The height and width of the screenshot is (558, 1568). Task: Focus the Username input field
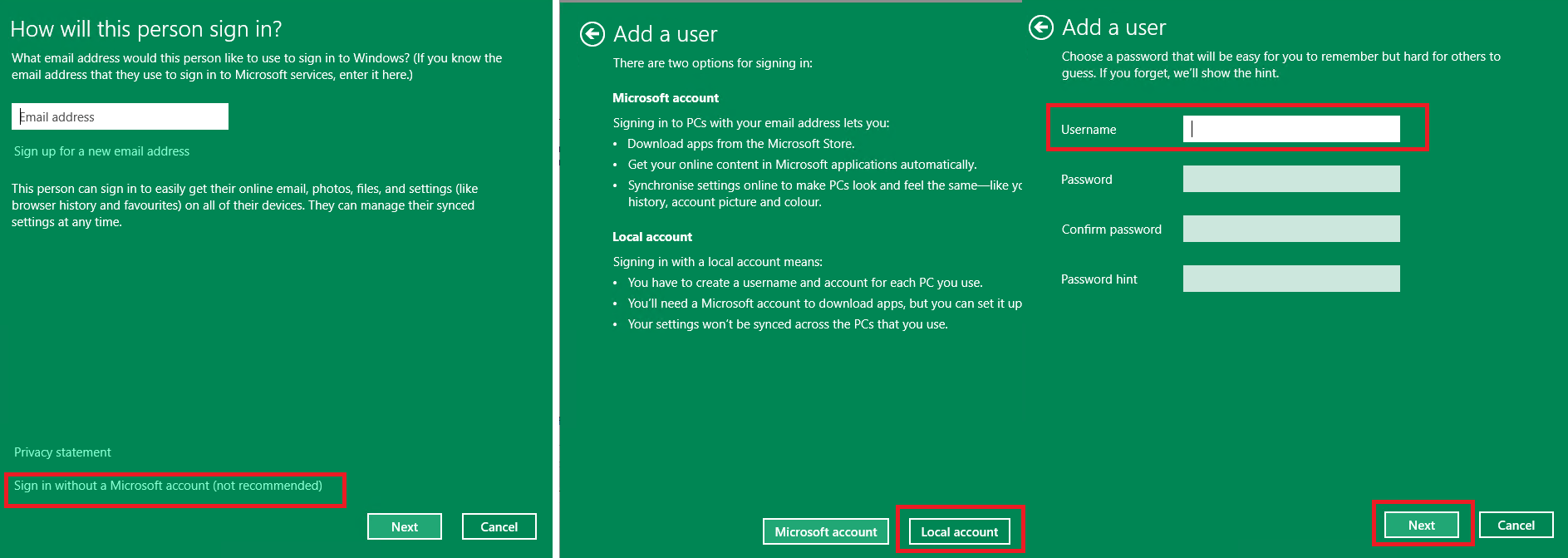tap(1291, 129)
